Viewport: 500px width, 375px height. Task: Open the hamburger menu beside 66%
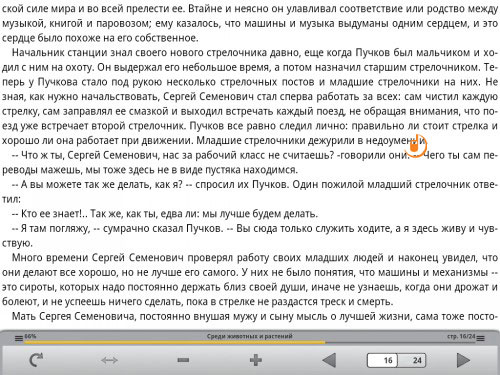click(x=19, y=338)
